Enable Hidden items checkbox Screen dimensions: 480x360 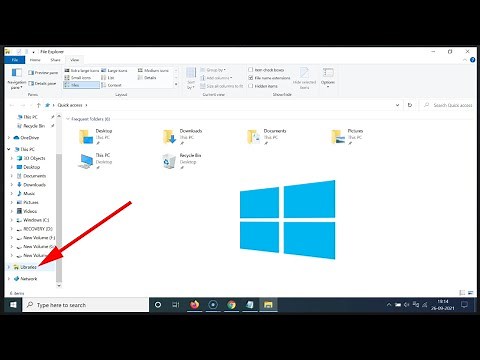tap(251, 86)
